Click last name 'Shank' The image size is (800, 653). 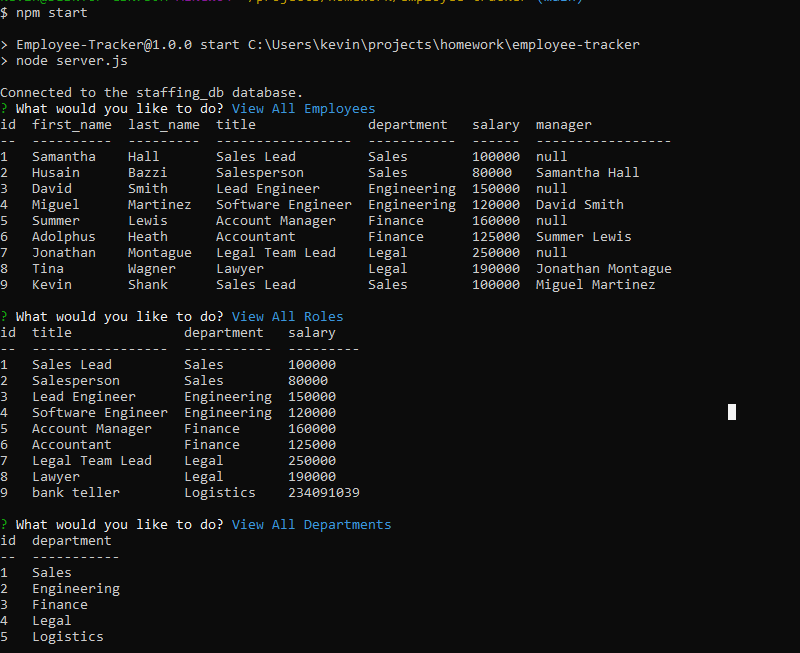147,285
